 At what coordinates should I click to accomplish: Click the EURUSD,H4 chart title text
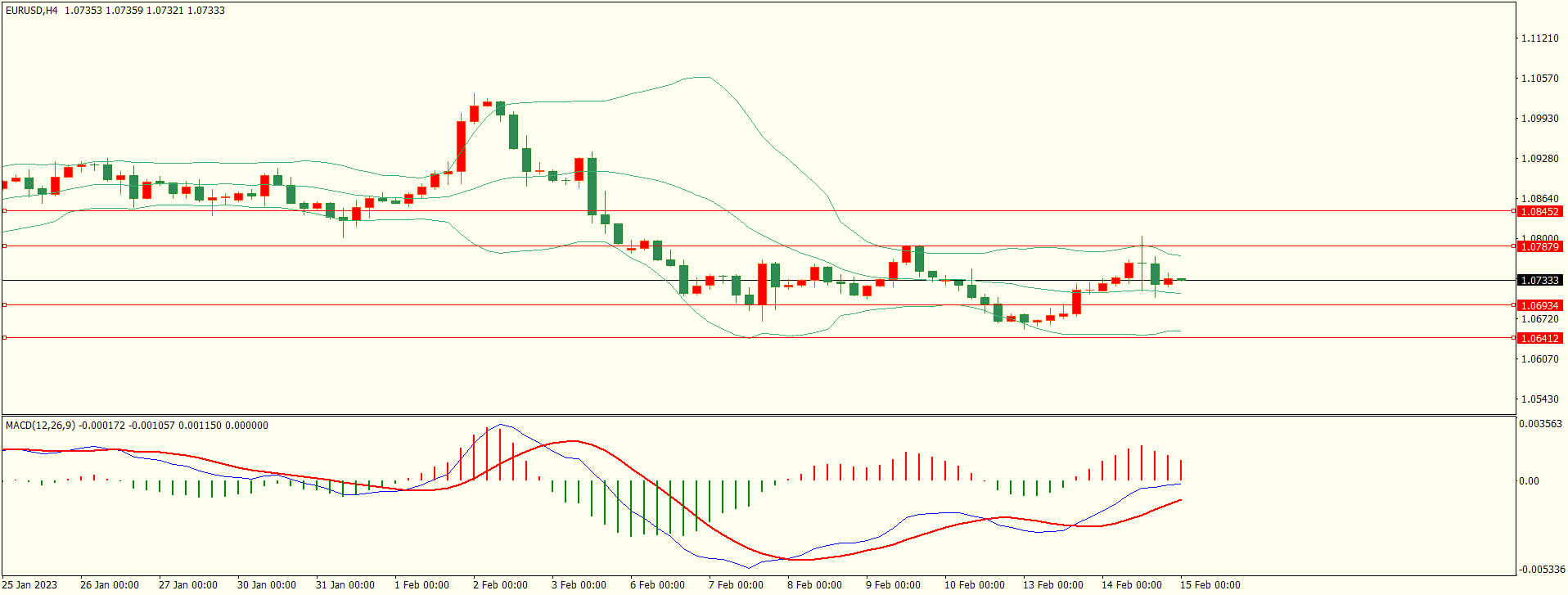(x=32, y=11)
